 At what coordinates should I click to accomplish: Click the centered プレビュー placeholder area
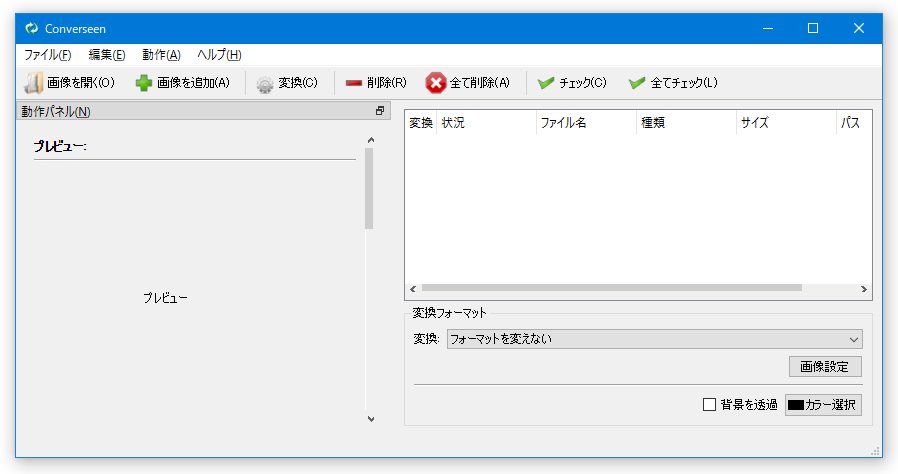pos(165,298)
